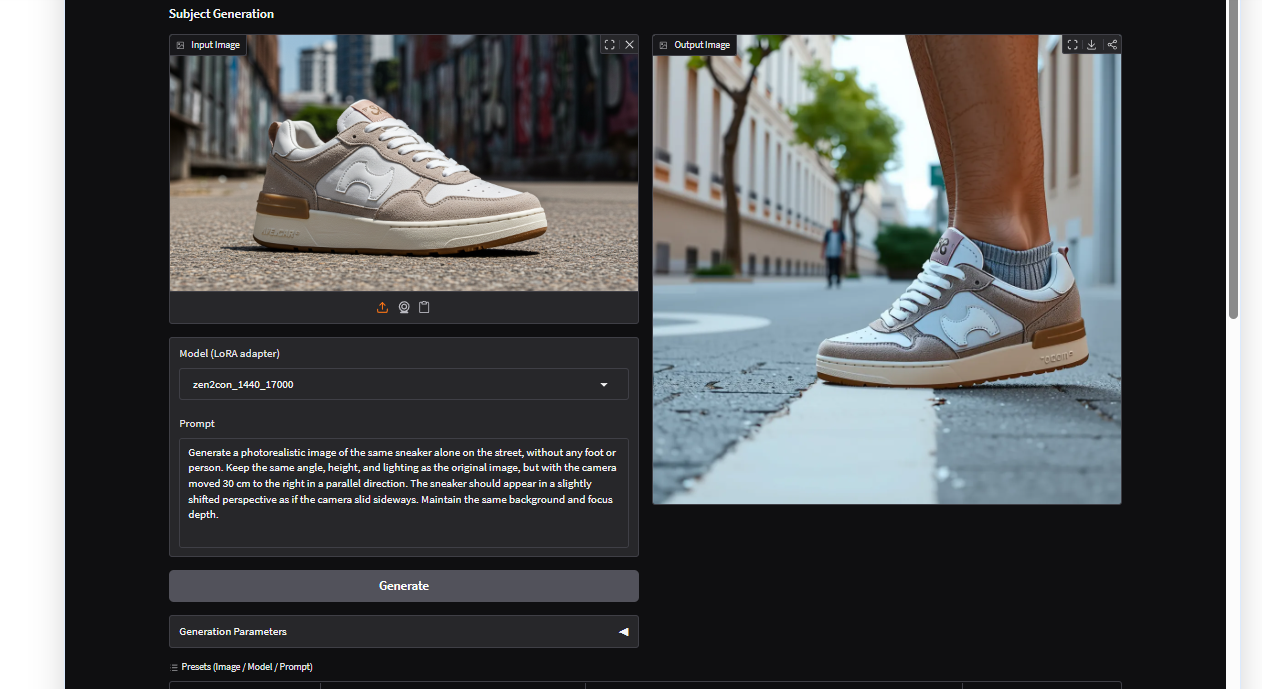
Task: View the output image in fullscreen
Action: point(1072,45)
